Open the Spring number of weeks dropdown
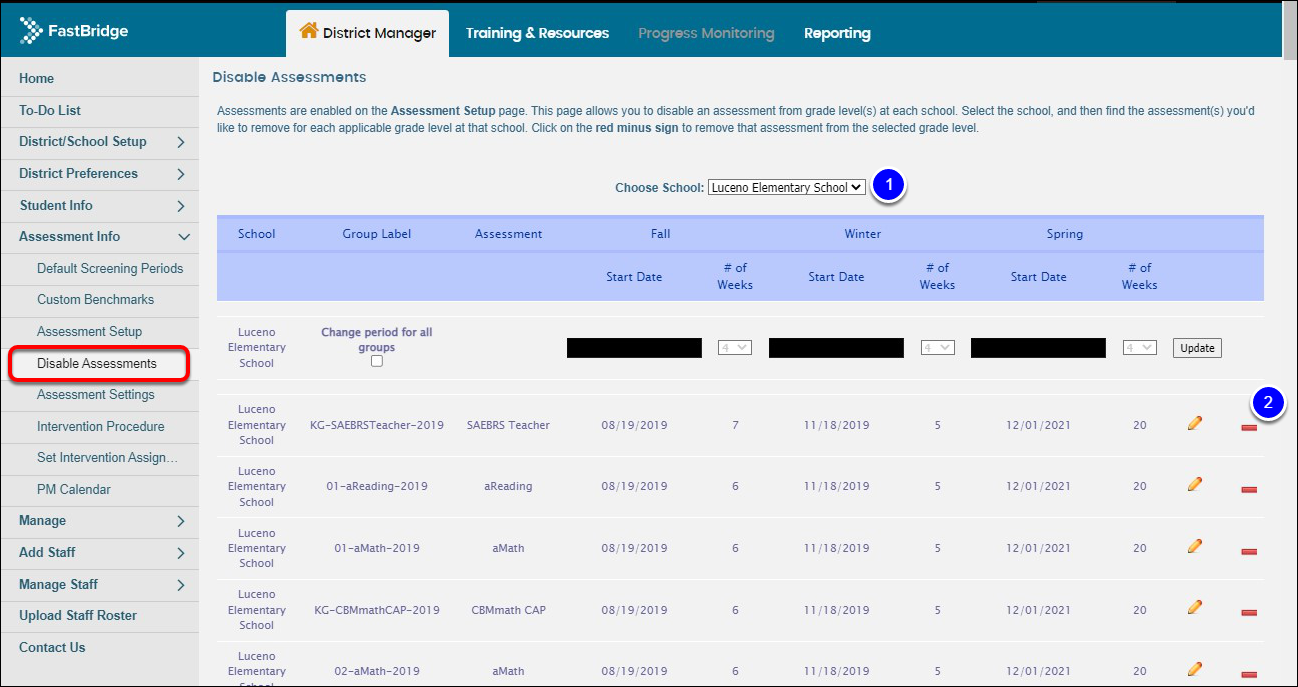Image resolution: width=1298 pixels, height=687 pixels. [1139, 348]
